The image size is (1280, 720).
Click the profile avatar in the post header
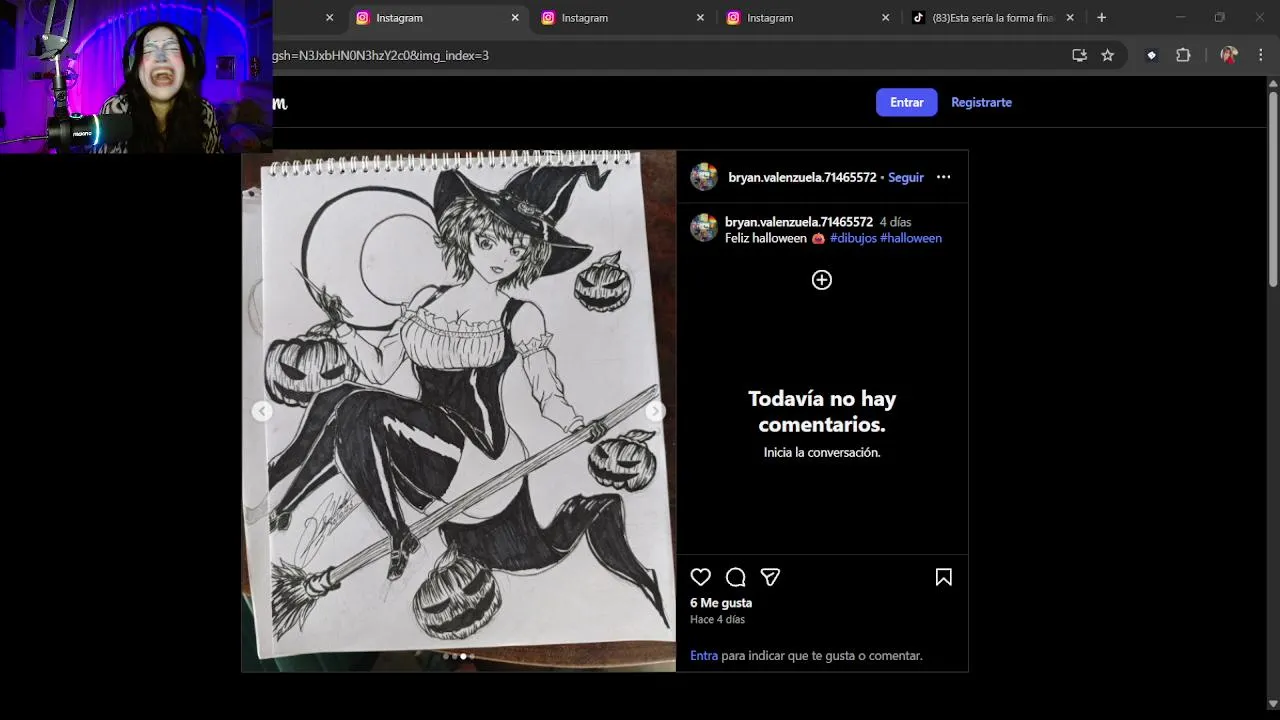point(704,177)
